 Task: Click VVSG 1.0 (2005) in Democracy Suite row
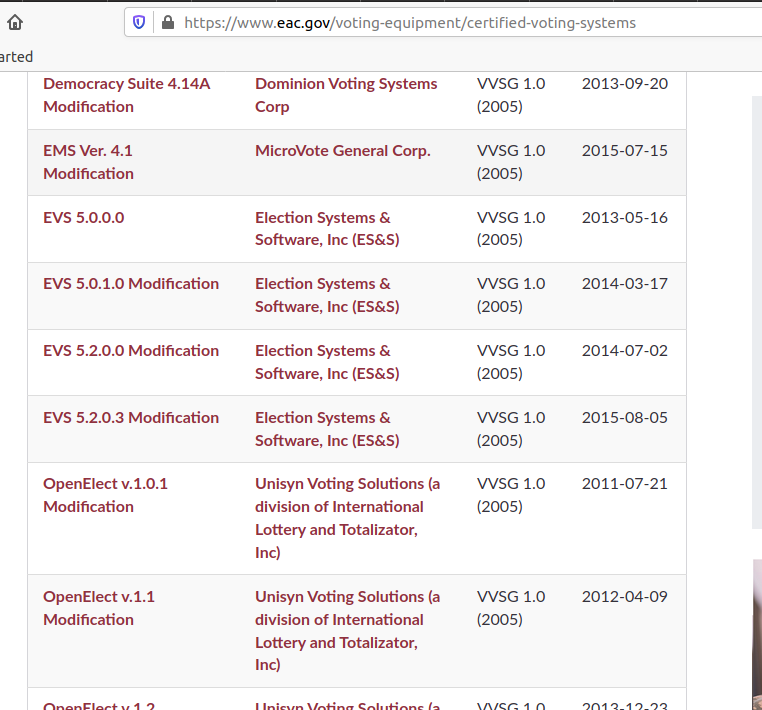pyautogui.click(x=511, y=95)
